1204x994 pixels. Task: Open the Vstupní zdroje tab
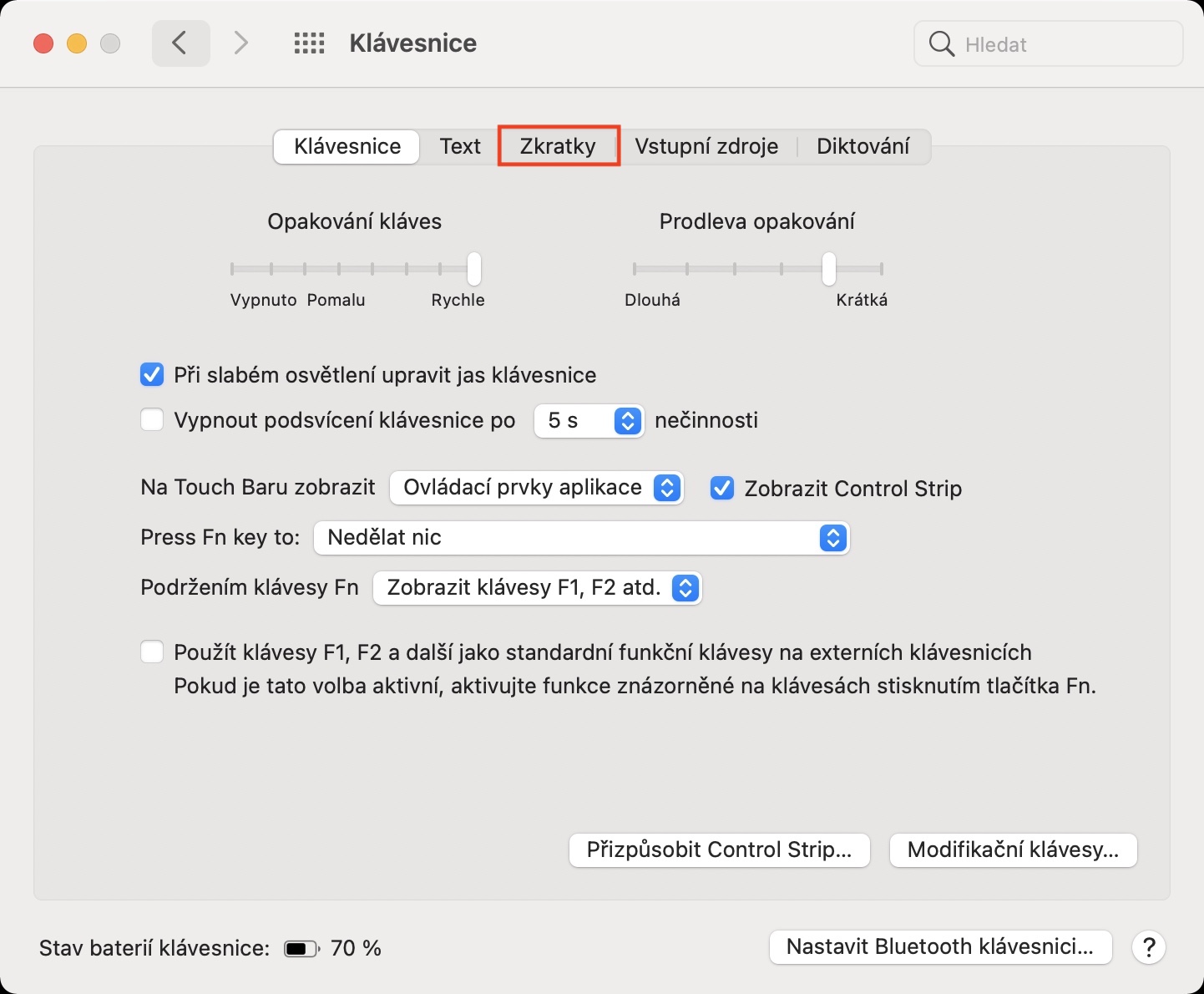coord(706,146)
